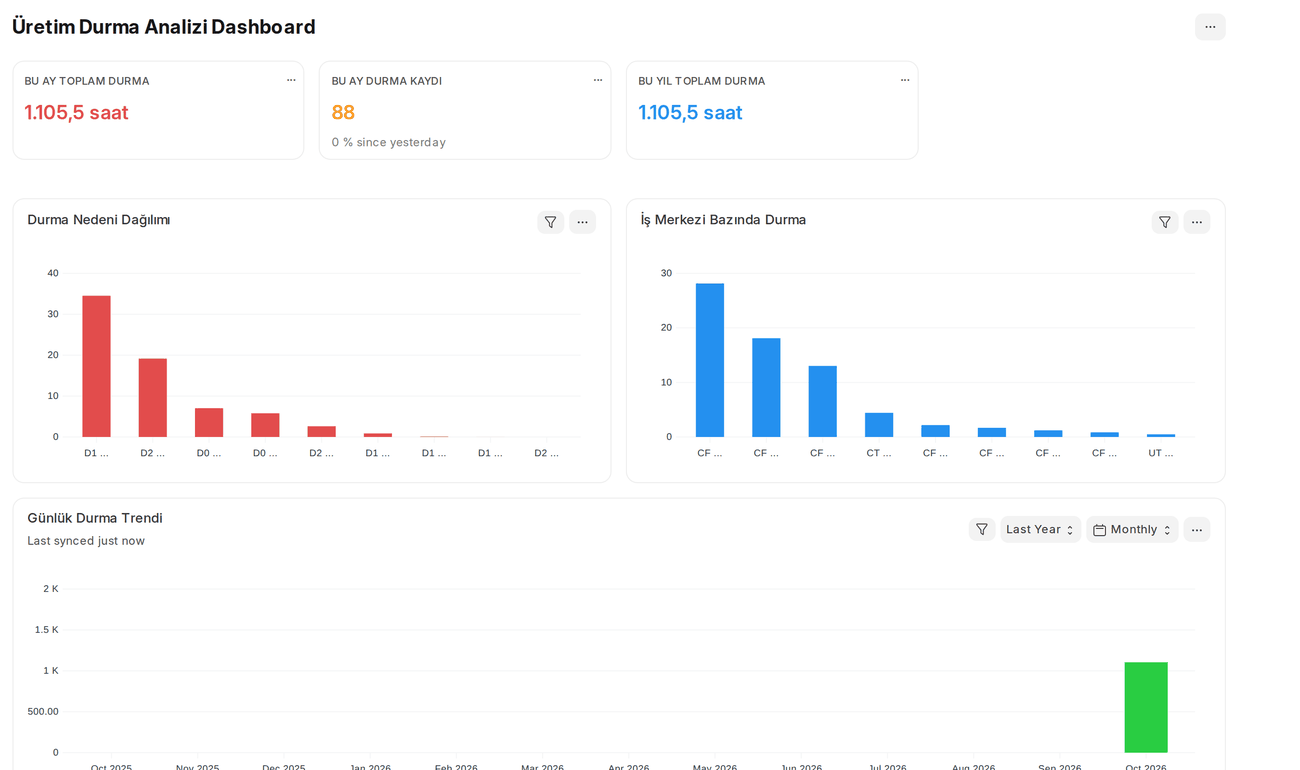
Task: Click the 'UT ...' axis label in İş Merkezi chart
Action: (x=1161, y=453)
